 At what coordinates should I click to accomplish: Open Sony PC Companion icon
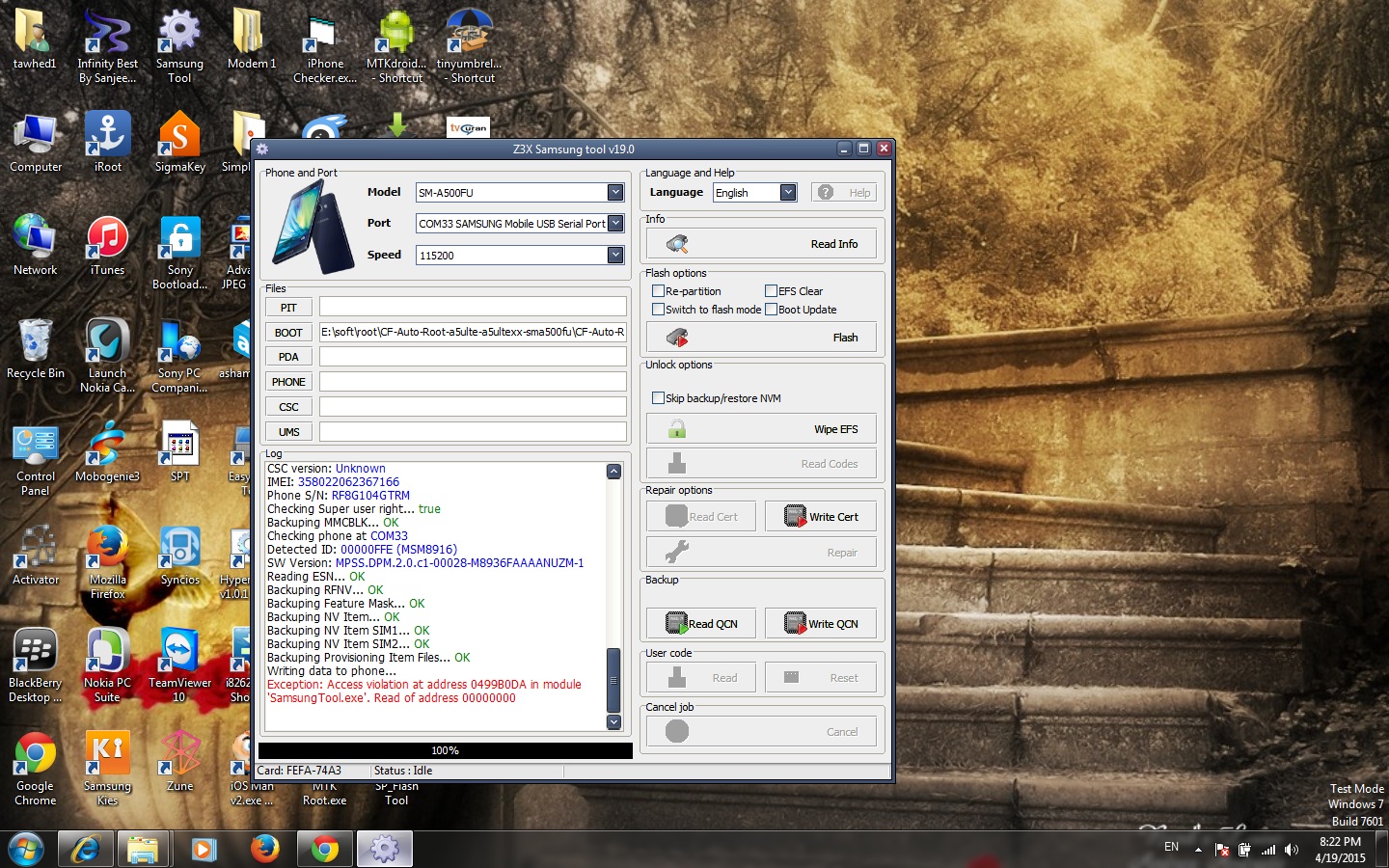179,355
